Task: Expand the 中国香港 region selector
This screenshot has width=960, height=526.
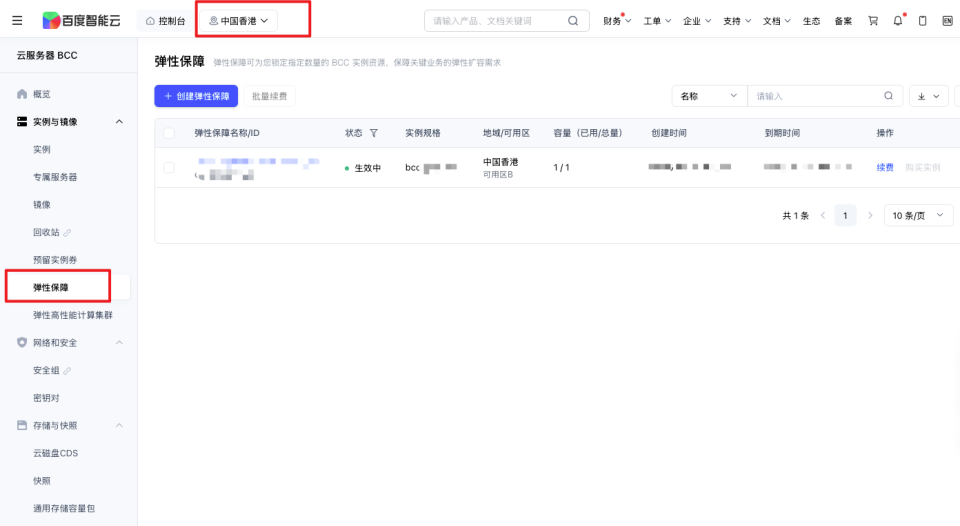Action: pyautogui.click(x=238, y=21)
